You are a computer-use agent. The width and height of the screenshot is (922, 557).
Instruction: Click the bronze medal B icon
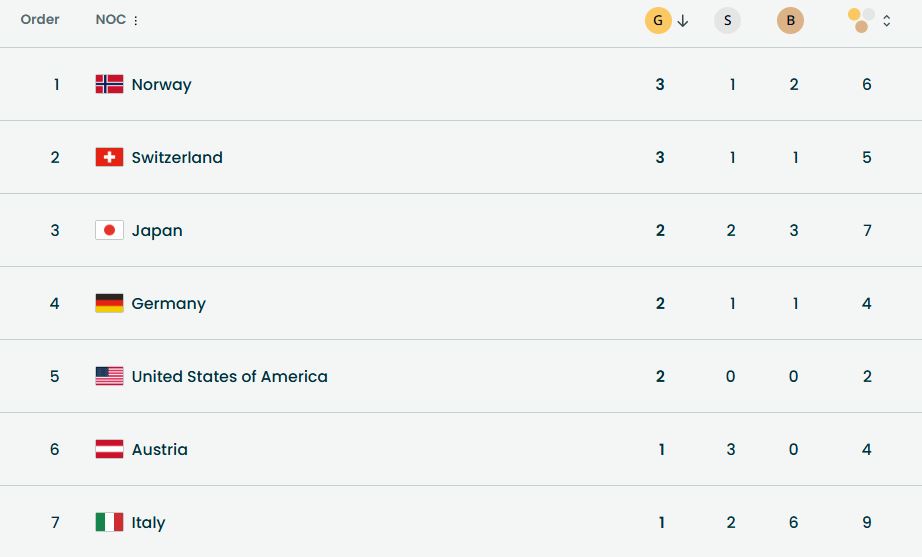pos(790,21)
